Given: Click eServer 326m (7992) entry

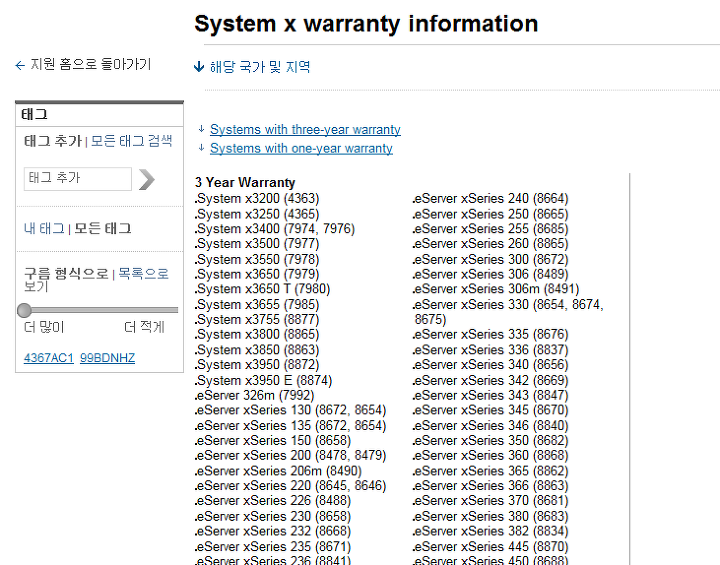Looking at the screenshot, I should tap(254, 396).
